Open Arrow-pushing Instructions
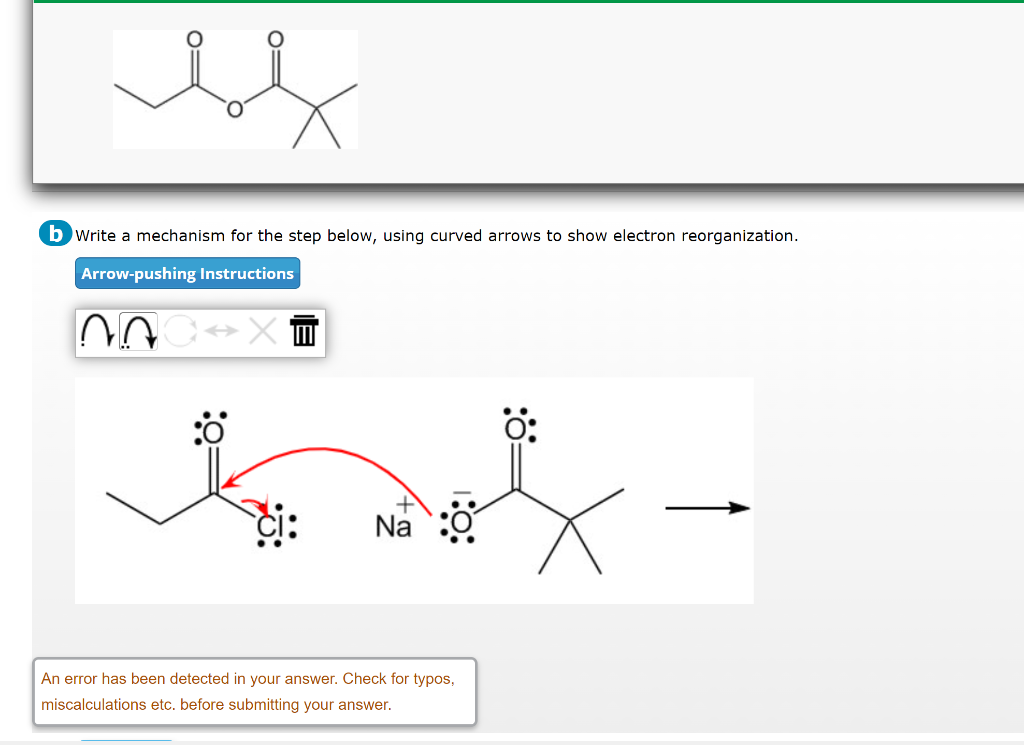The image size is (1024, 745). (187, 272)
